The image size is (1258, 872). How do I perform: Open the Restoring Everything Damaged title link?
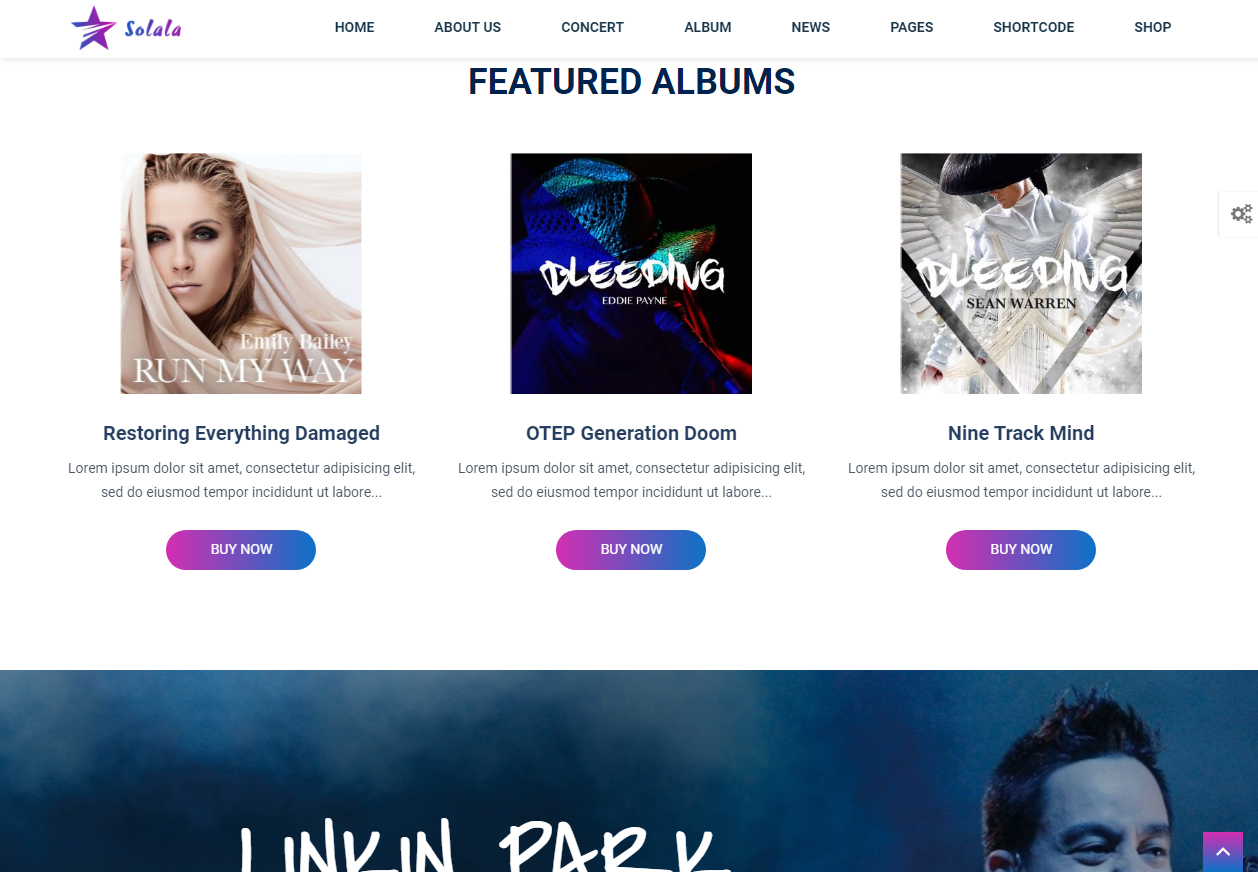[241, 433]
